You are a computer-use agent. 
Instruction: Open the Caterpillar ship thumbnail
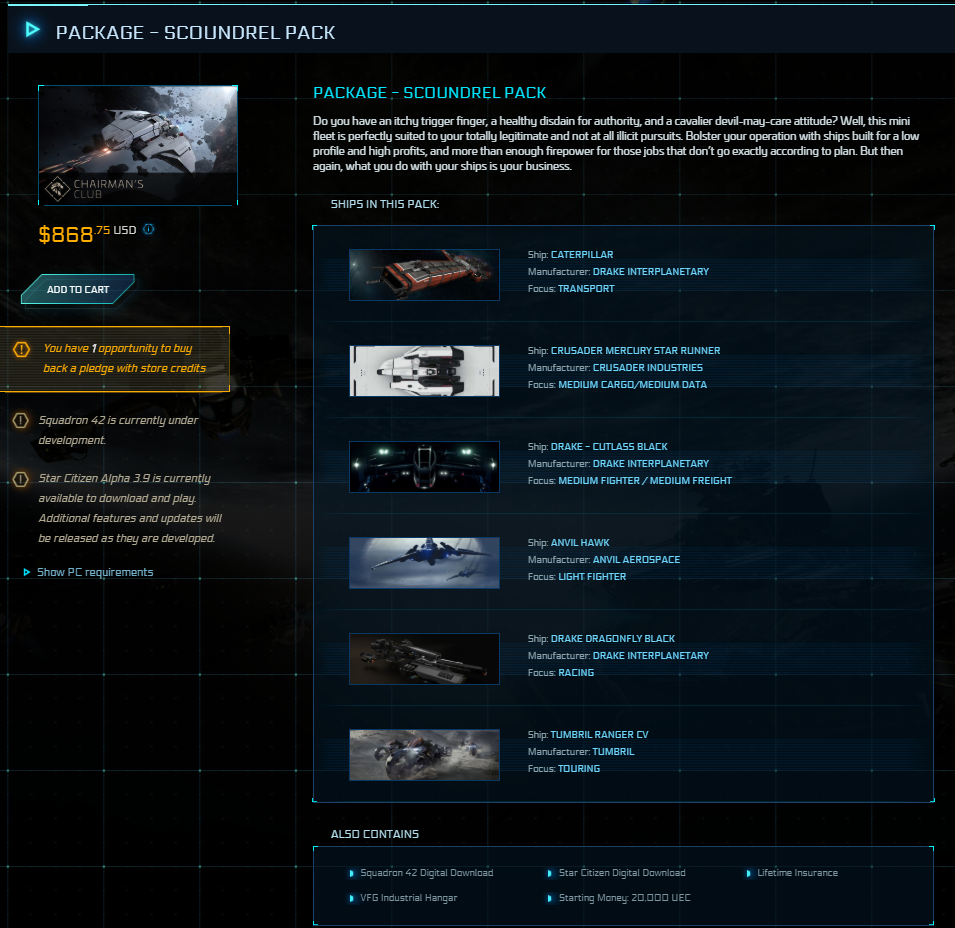[424, 275]
